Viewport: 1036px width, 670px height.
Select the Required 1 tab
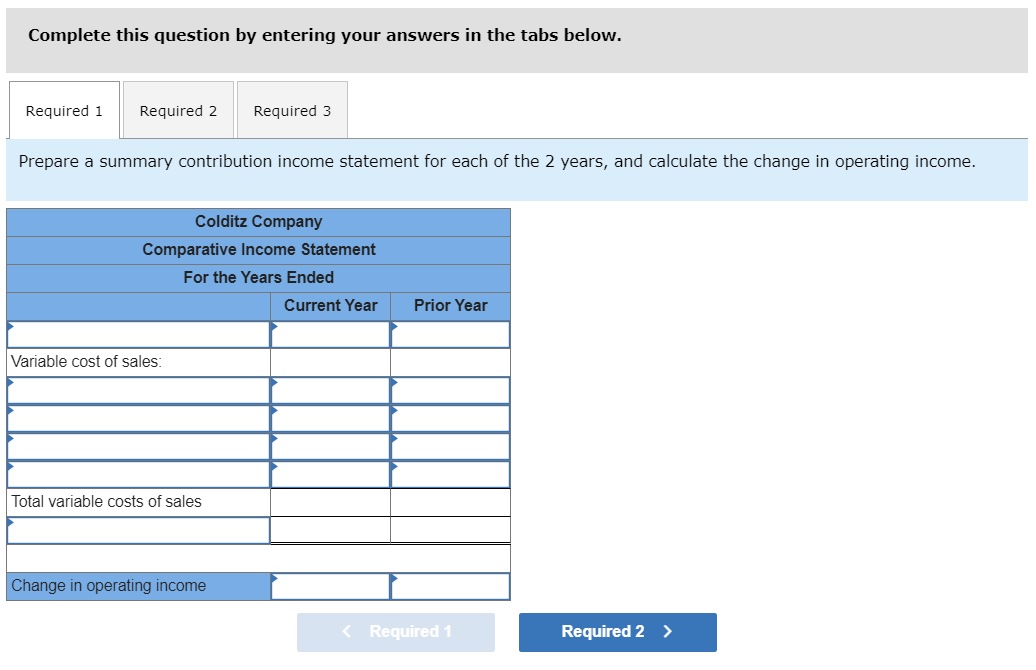64,111
